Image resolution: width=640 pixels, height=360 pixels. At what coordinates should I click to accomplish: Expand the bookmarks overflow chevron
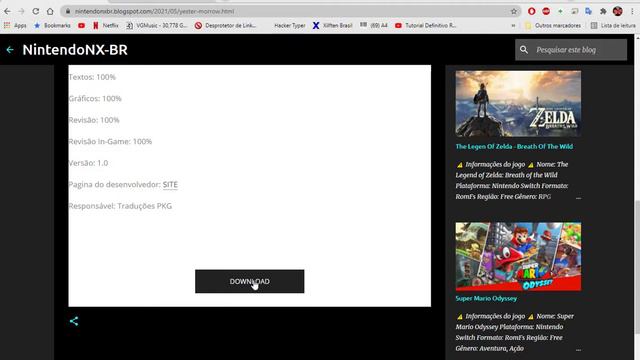click(513, 25)
